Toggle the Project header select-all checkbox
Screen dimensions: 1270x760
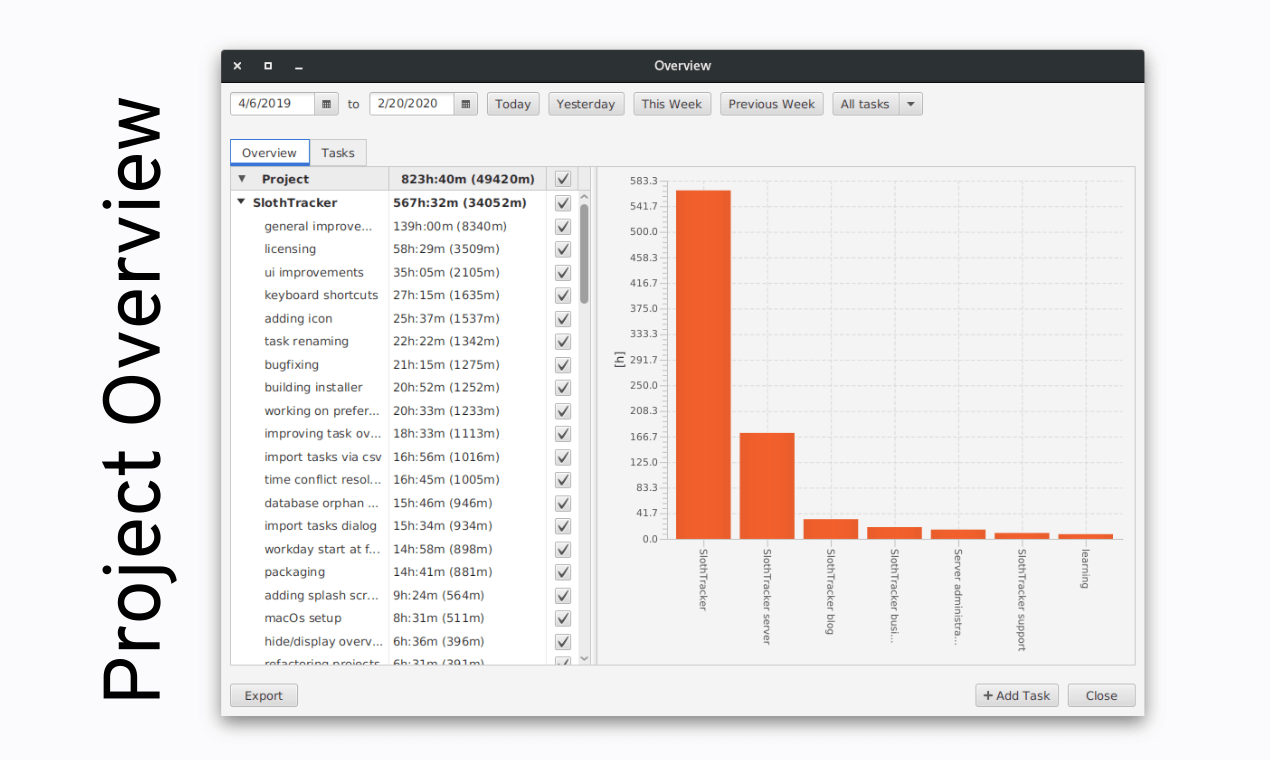point(563,179)
